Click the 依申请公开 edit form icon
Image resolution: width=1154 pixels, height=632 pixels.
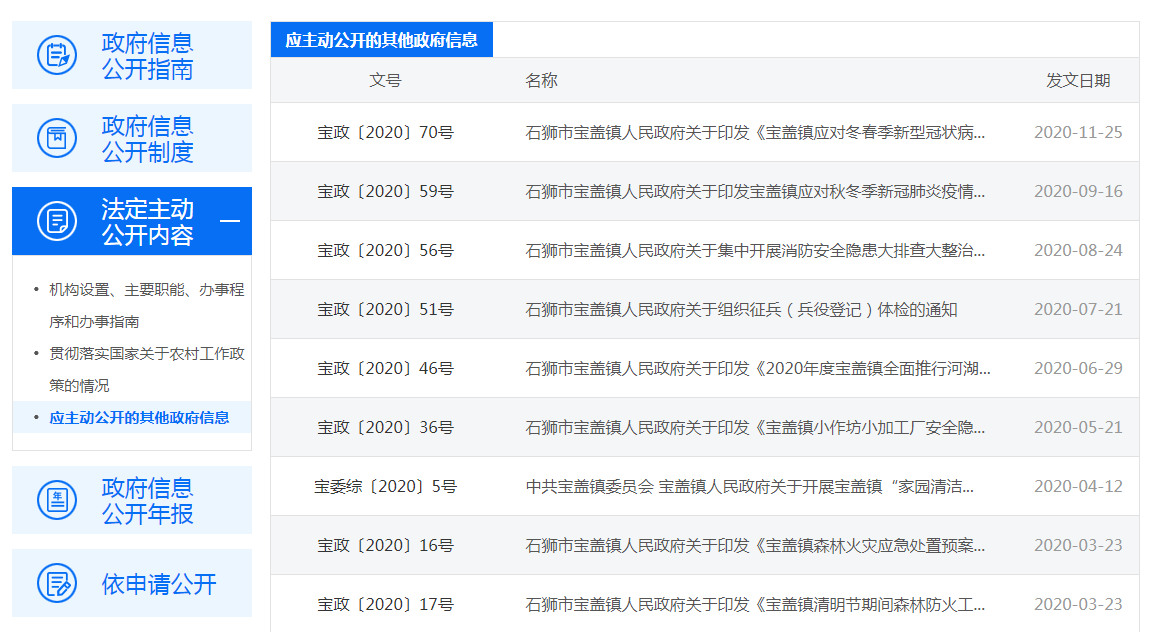tap(57, 583)
